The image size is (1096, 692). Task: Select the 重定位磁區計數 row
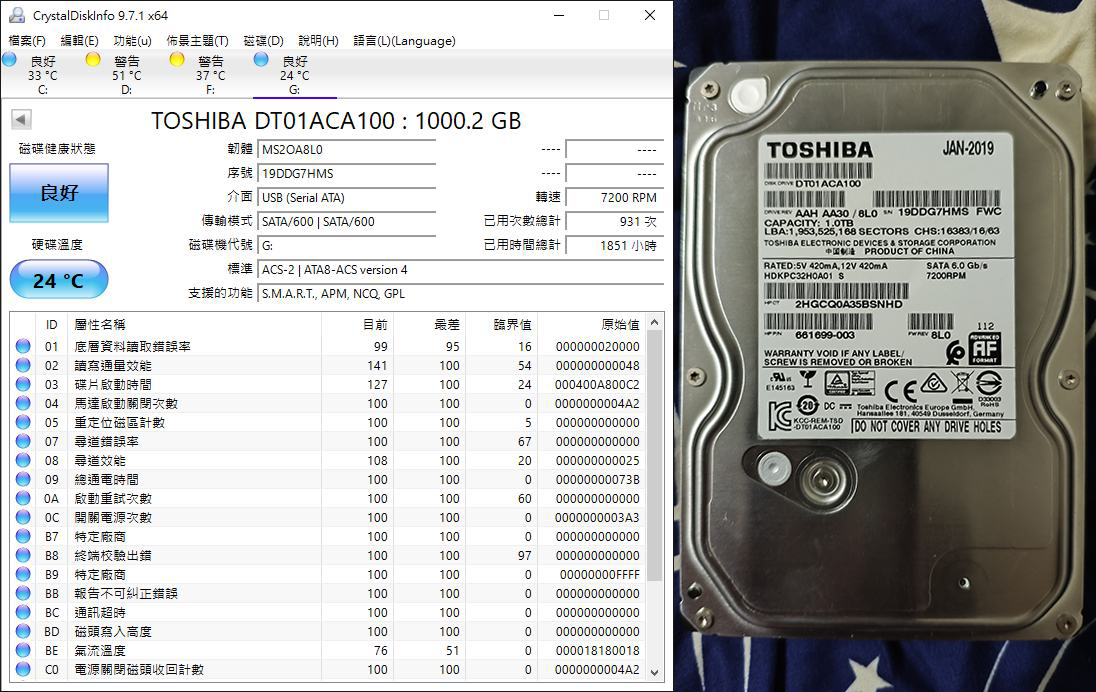click(329, 422)
